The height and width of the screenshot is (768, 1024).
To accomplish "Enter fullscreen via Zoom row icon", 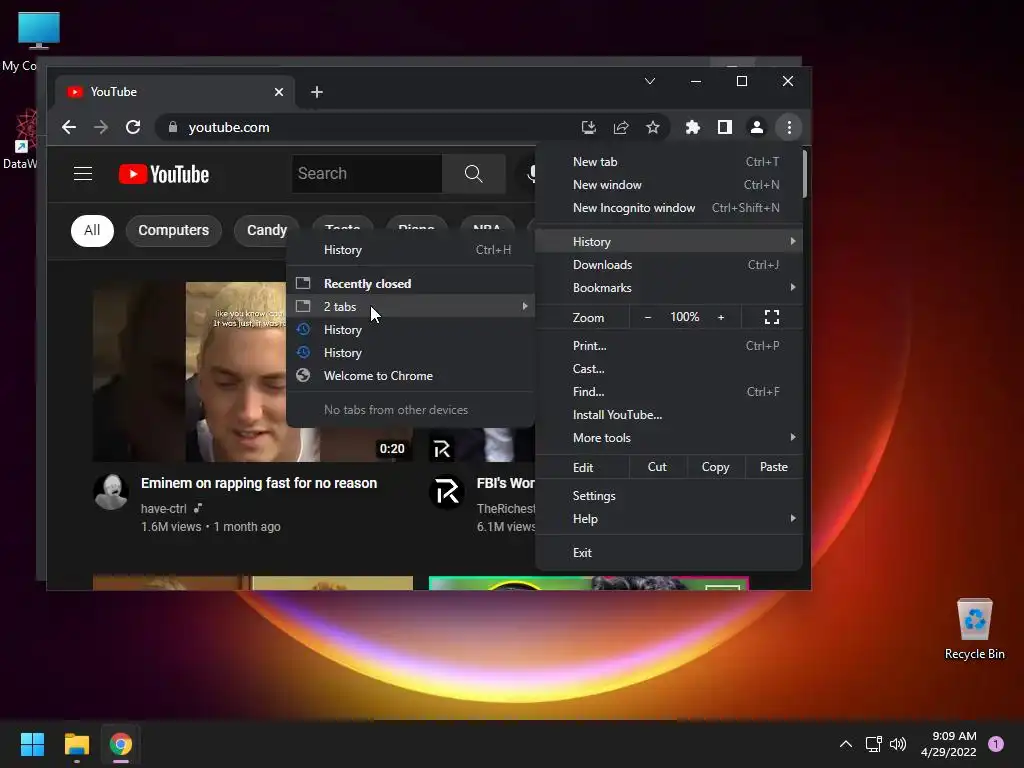I will [772, 317].
